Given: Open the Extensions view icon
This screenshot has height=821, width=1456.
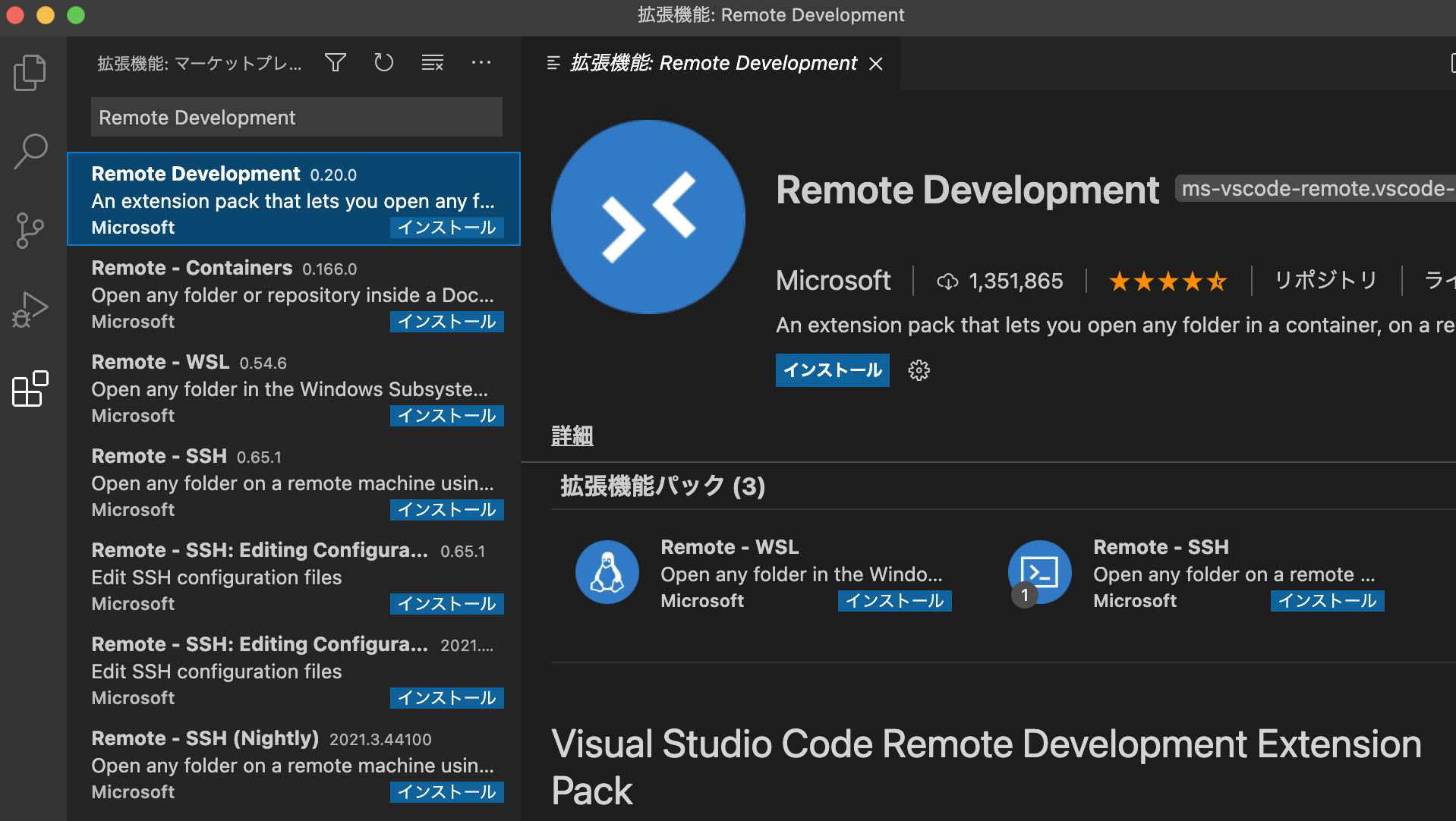Looking at the screenshot, I should (30, 389).
